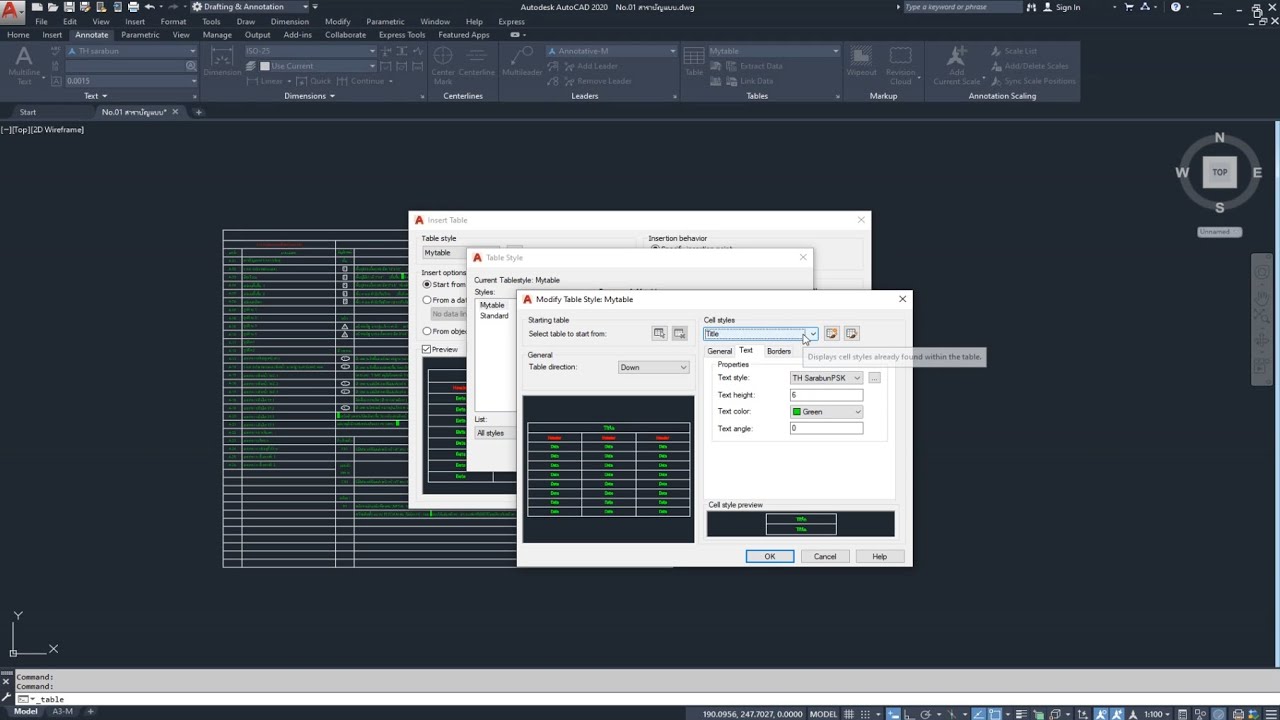Click the Plot printer icon in quick access toolbar

click(133, 7)
